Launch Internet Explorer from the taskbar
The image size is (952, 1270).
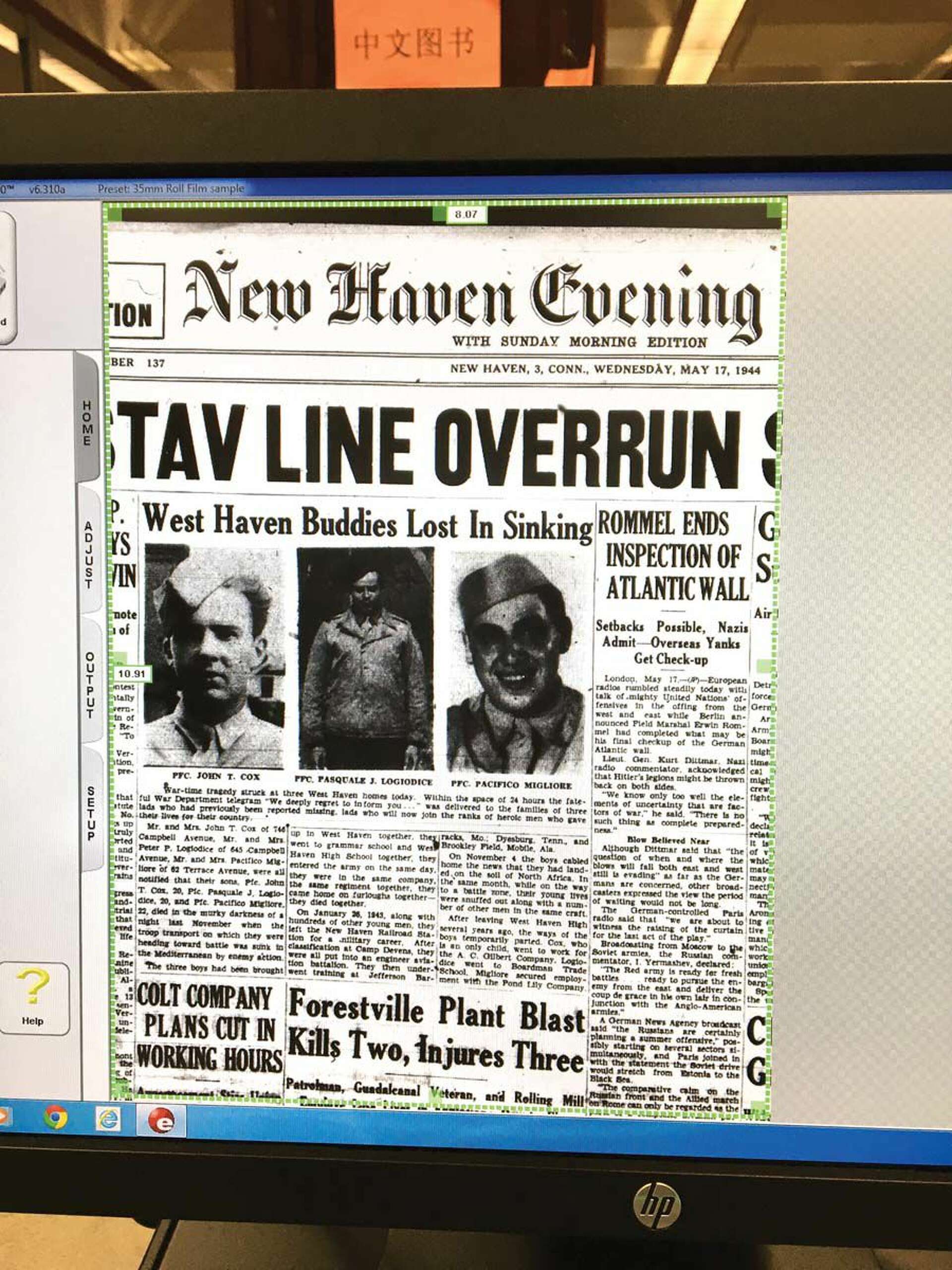[109, 1119]
